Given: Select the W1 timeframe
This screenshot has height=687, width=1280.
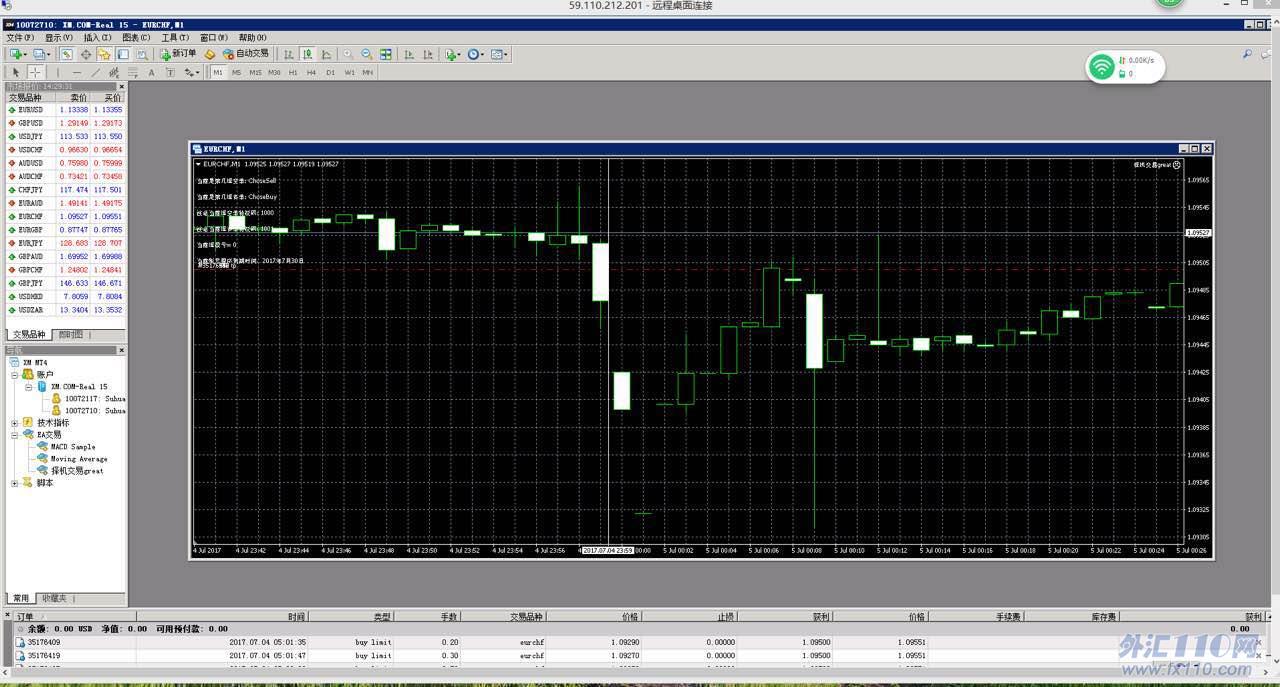Looking at the screenshot, I should pyautogui.click(x=349, y=72).
